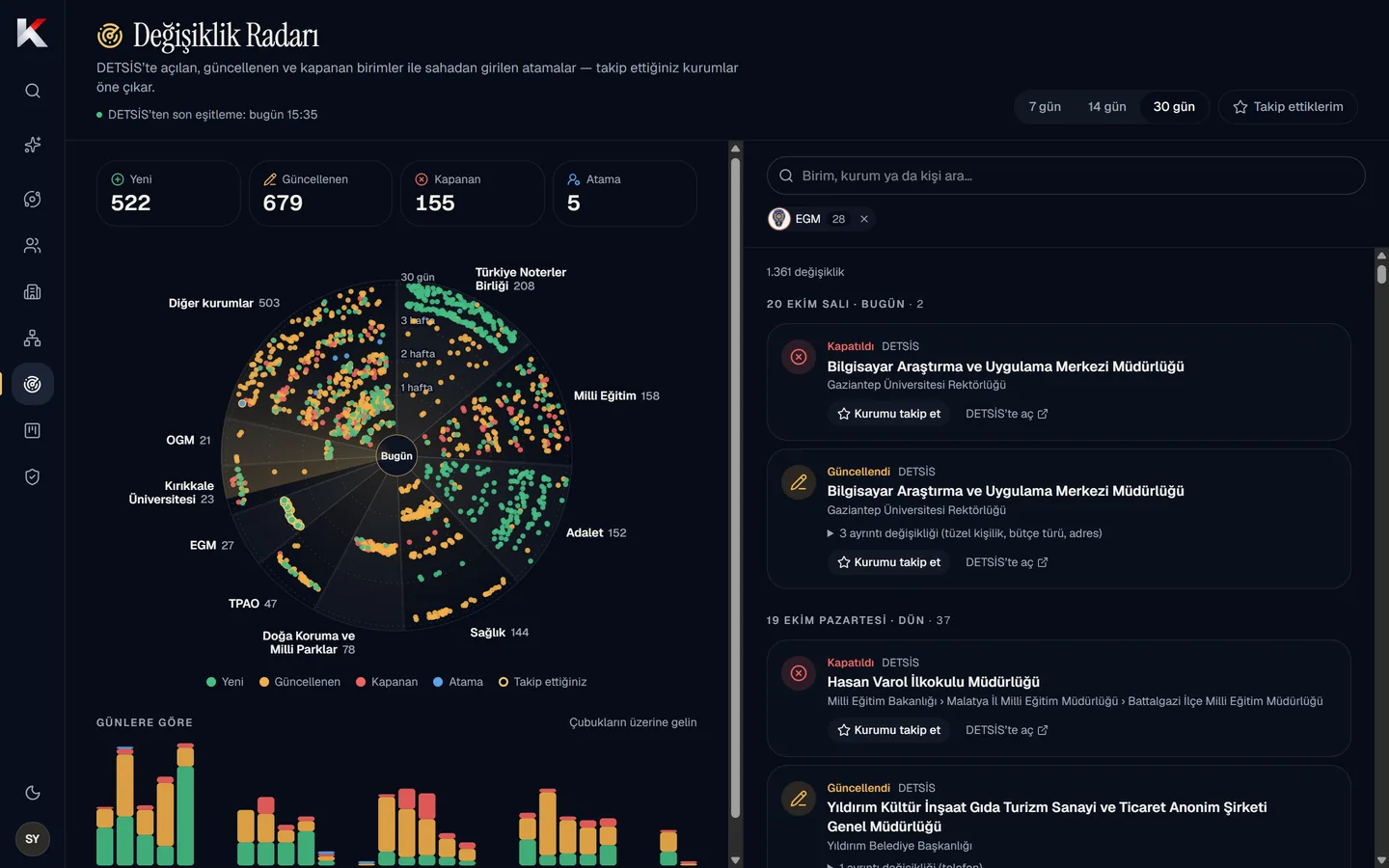Select the 30 gün range
Image resolution: width=1389 pixels, height=868 pixels.
[x=1174, y=107]
